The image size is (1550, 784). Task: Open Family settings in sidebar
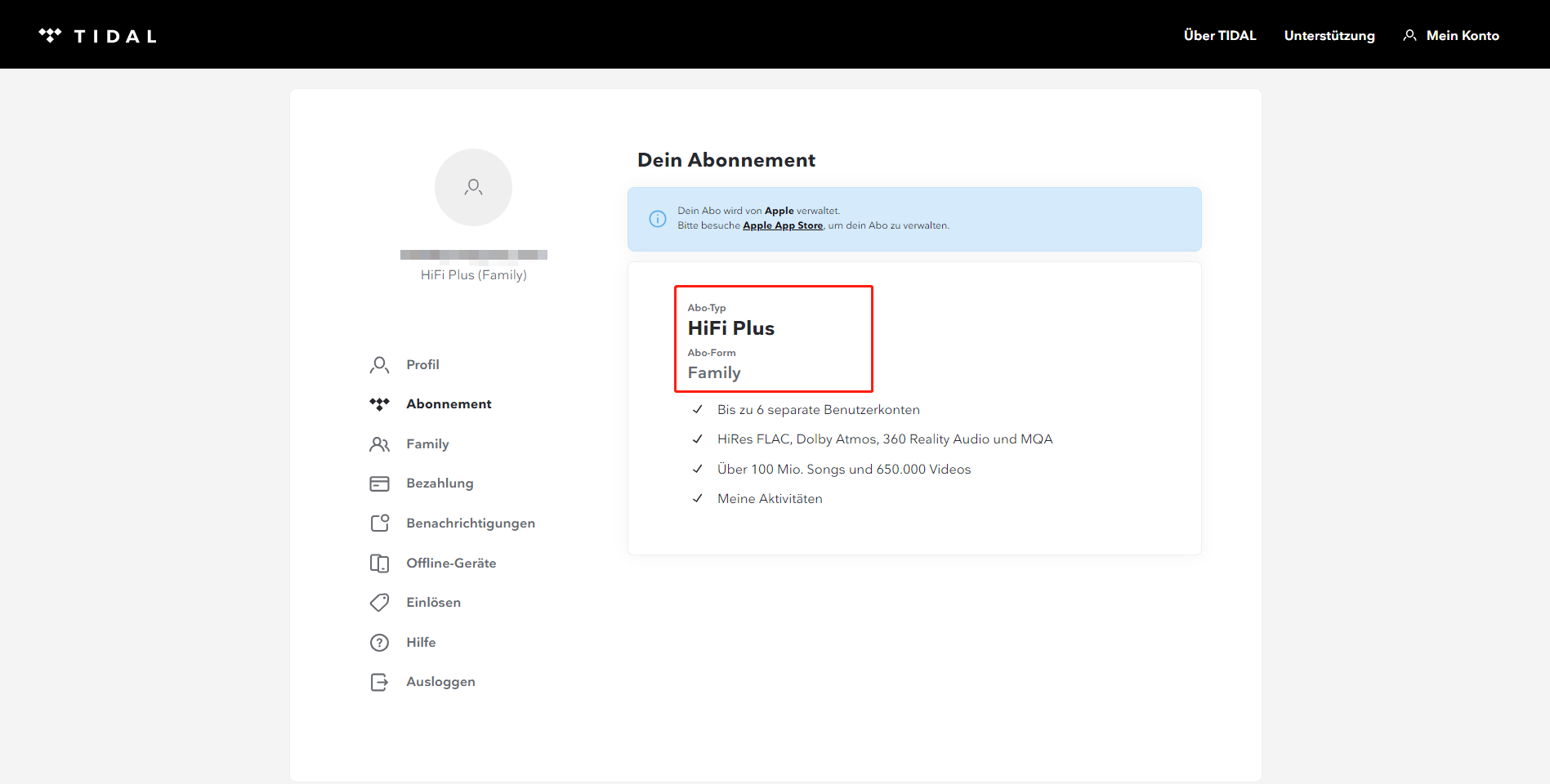point(427,443)
